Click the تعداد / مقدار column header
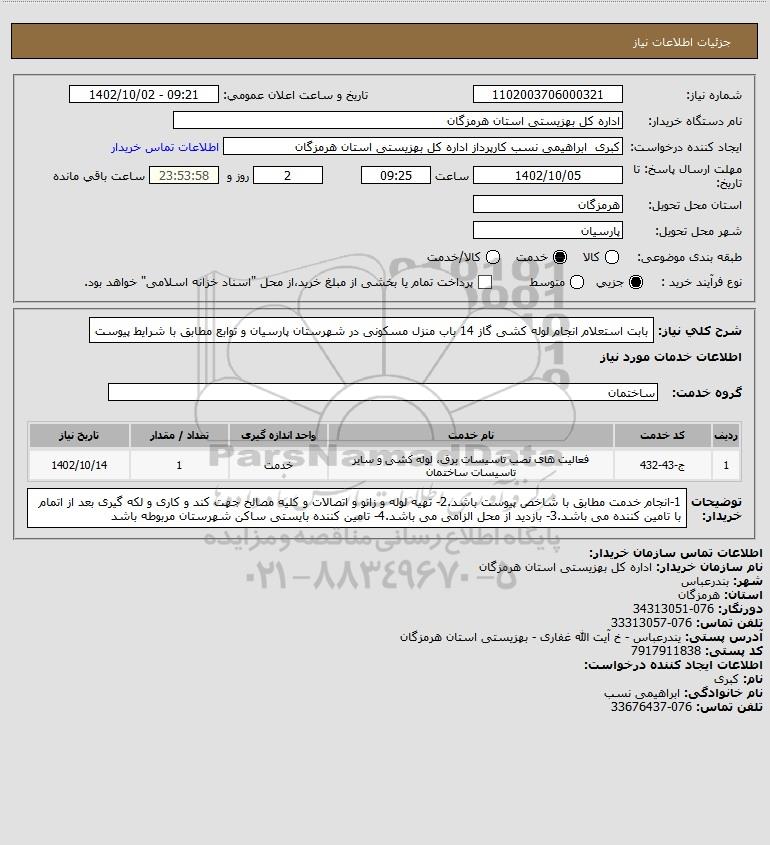 coord(179,435)
